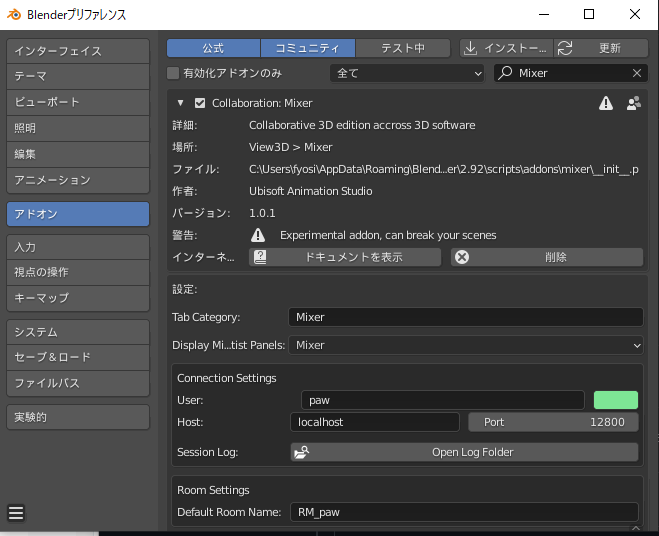
Task: Open the インターフェイス section
Action: (78, 51)
